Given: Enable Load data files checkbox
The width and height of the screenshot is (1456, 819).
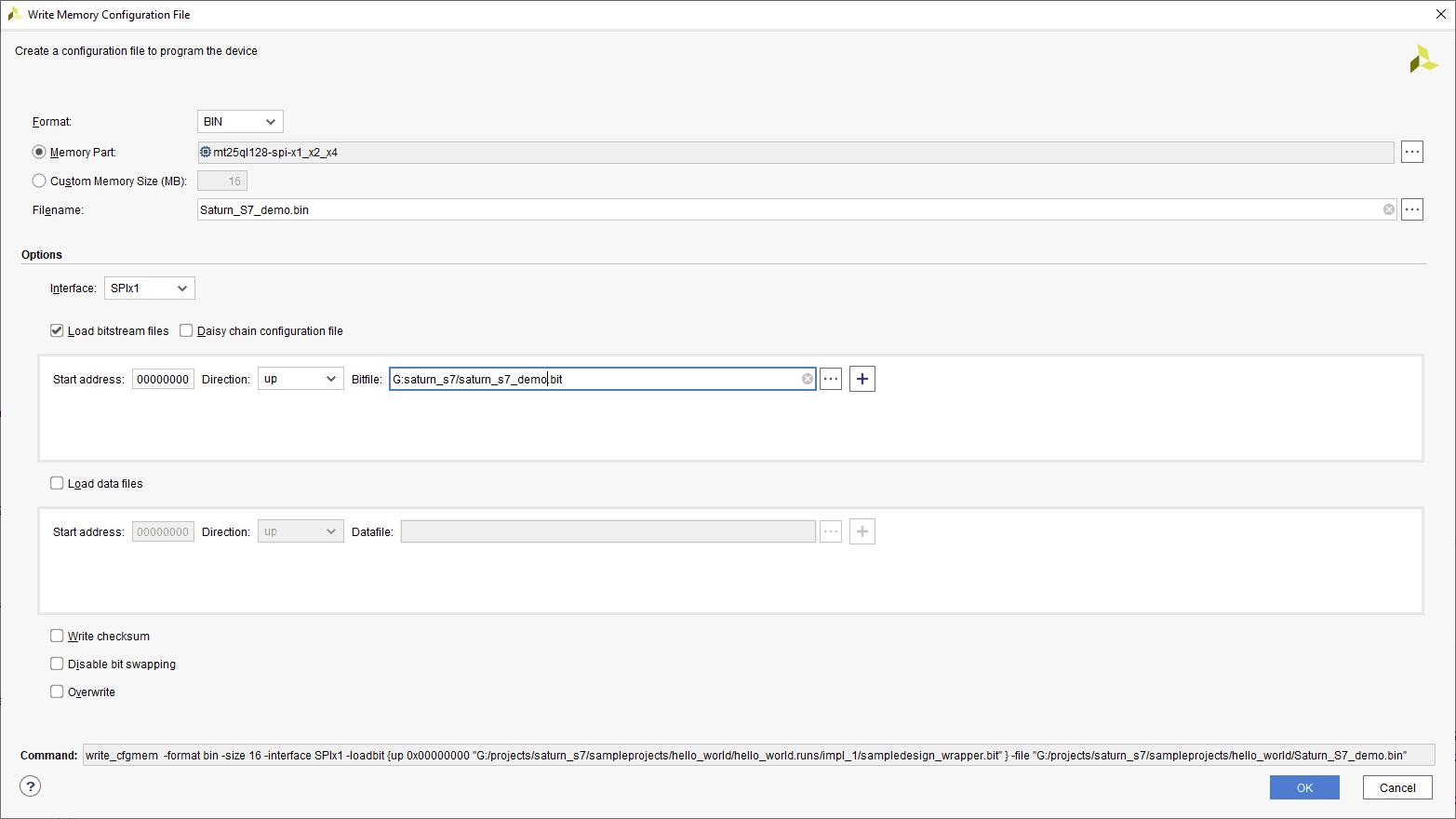Looking at the screenshot, I should tap(57, 483).
